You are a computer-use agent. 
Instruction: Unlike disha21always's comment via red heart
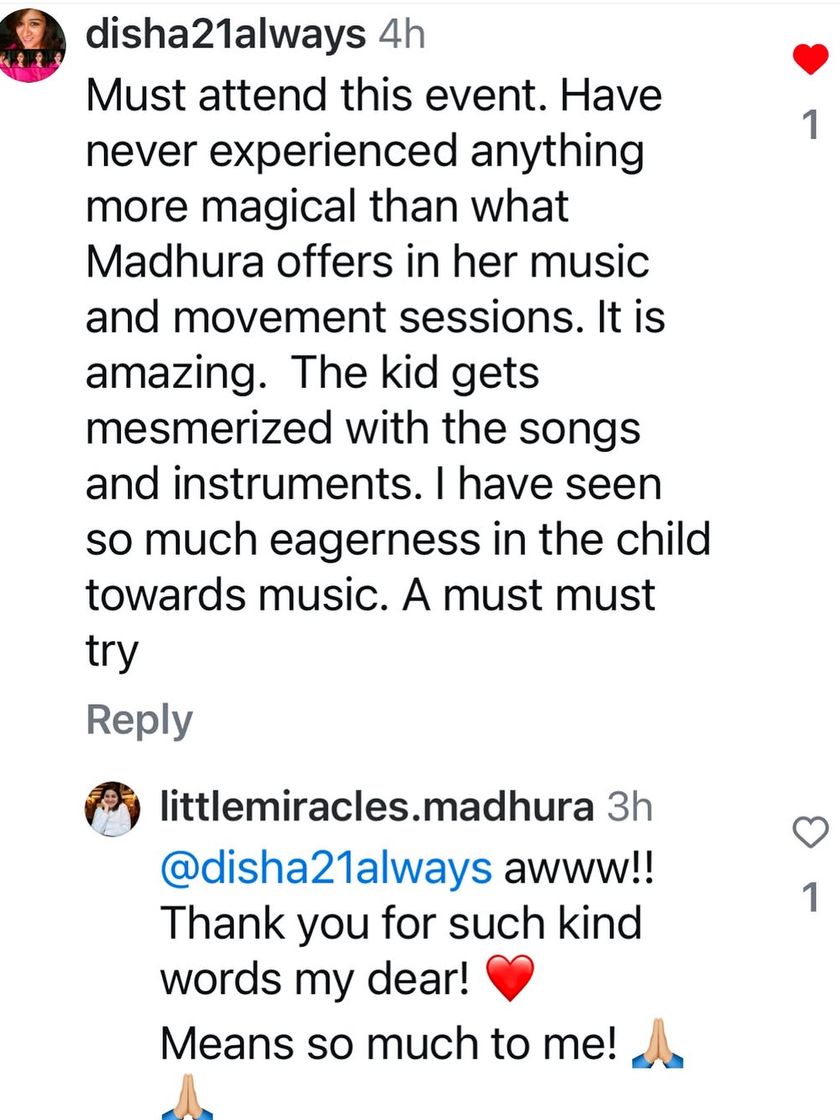tap(810, 60)
